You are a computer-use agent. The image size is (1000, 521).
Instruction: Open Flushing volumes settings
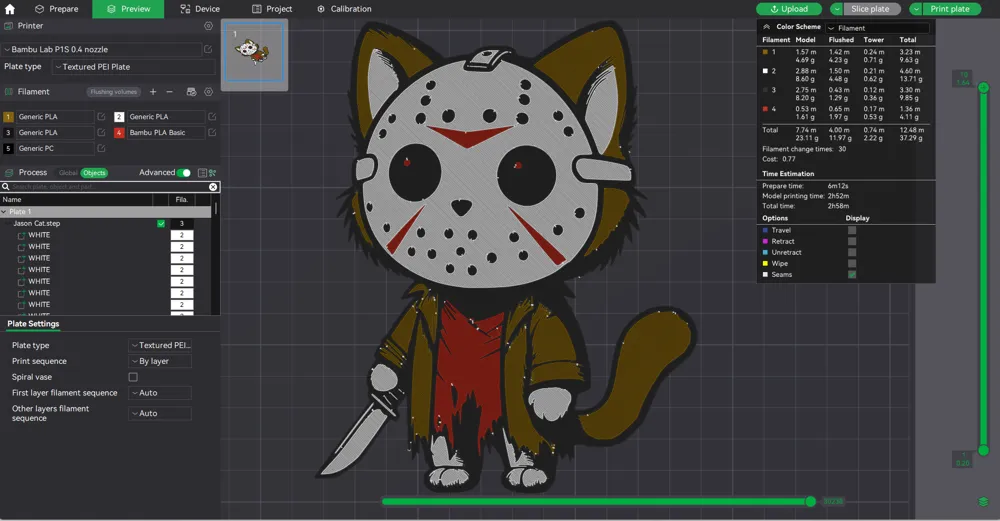(114, 92)
